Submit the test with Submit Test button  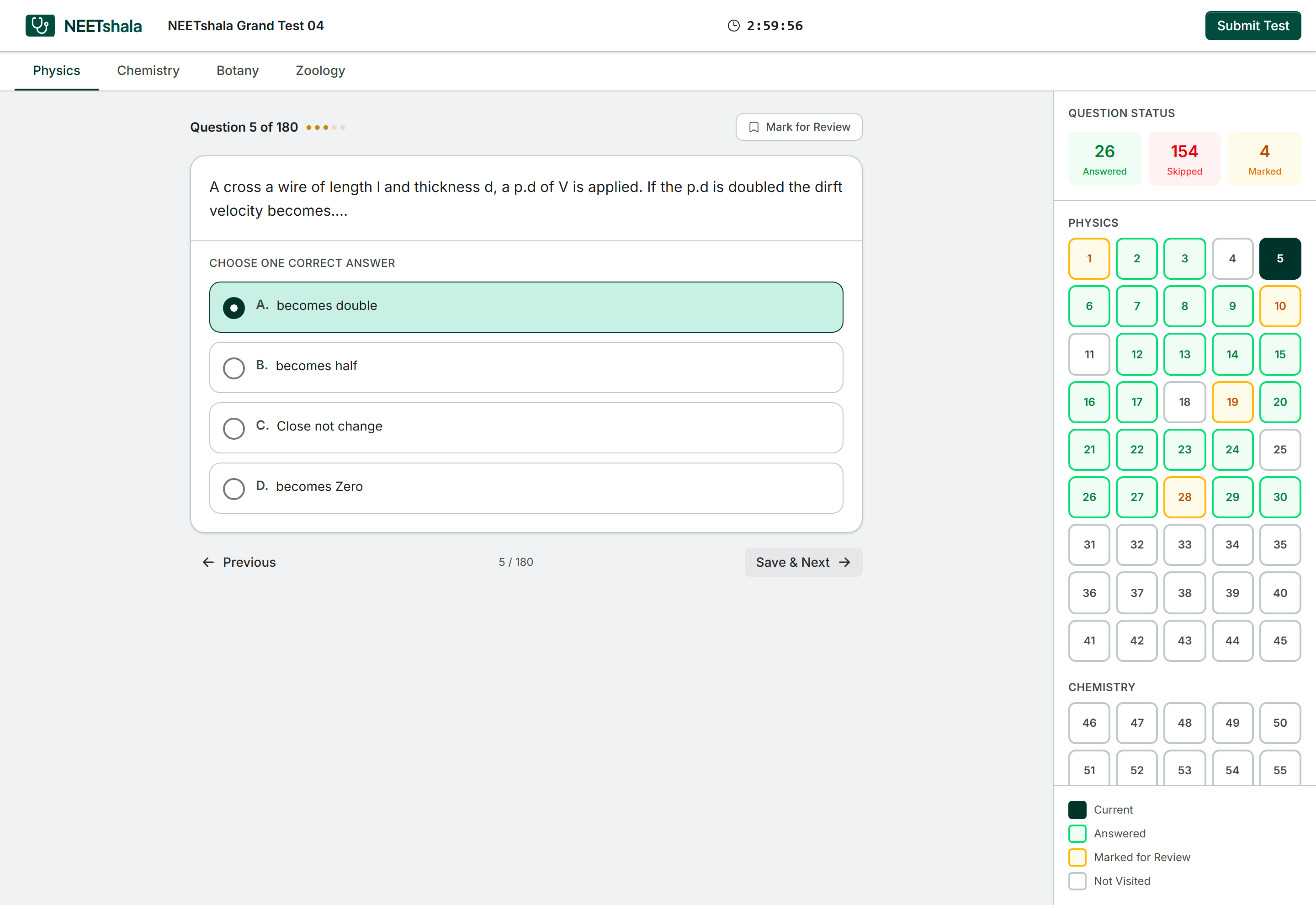[x=1253, y=26]
